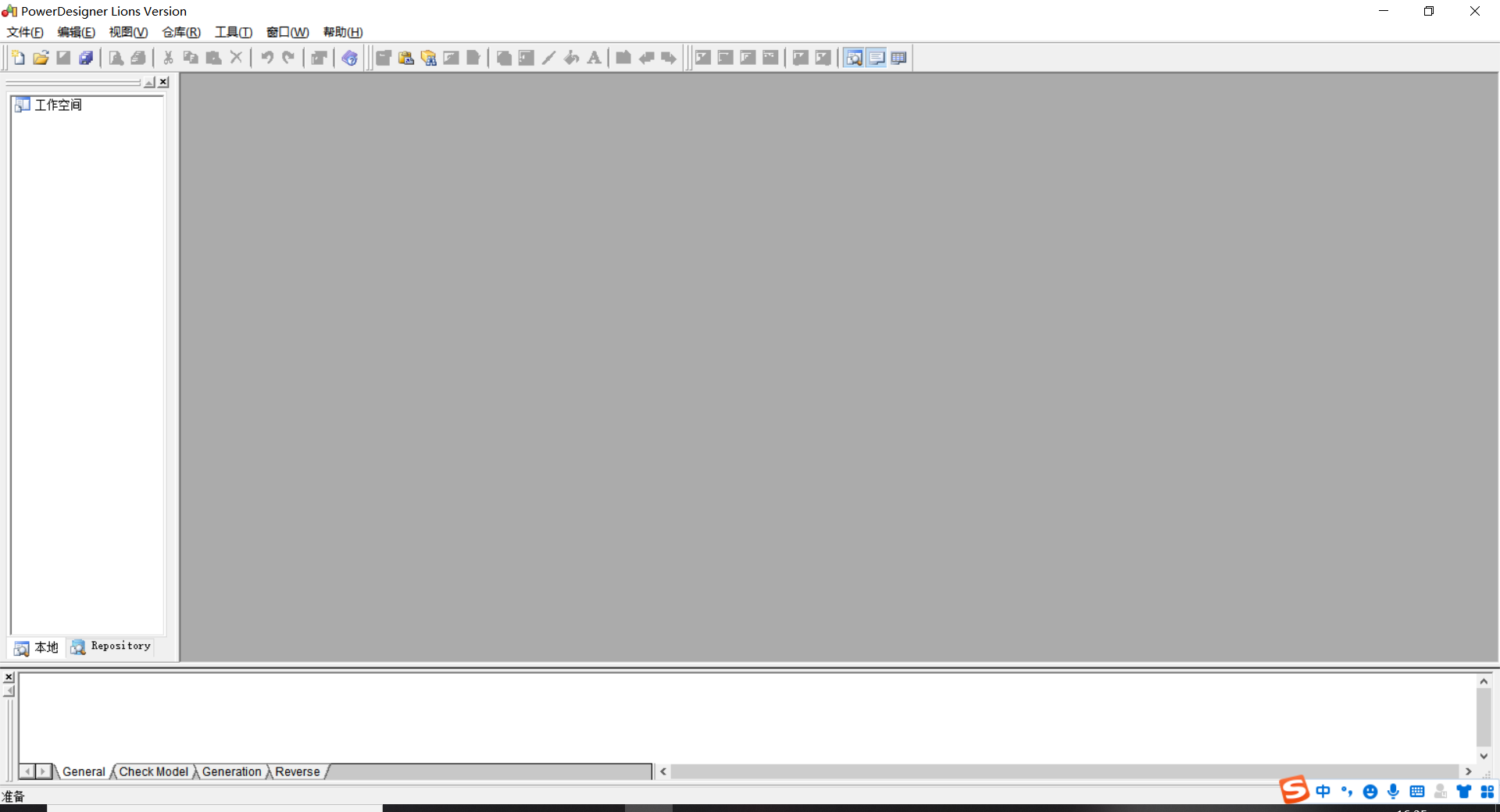Open the 文件(F) menu
1500x812 pixels.
coord(25,32)
